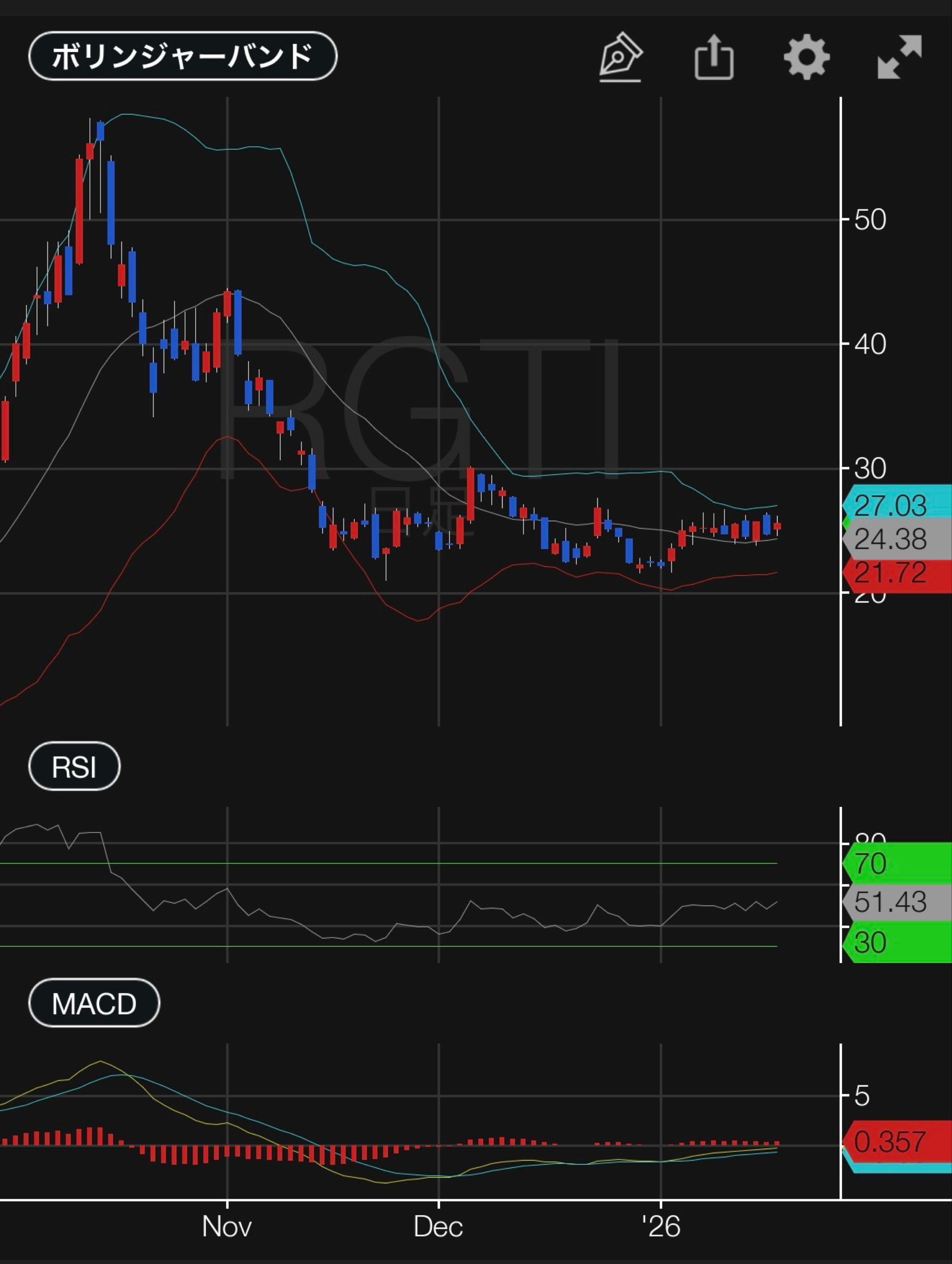Tap the RGTI watermark on chart
The image size is (952, 1264).
point(420,409)
